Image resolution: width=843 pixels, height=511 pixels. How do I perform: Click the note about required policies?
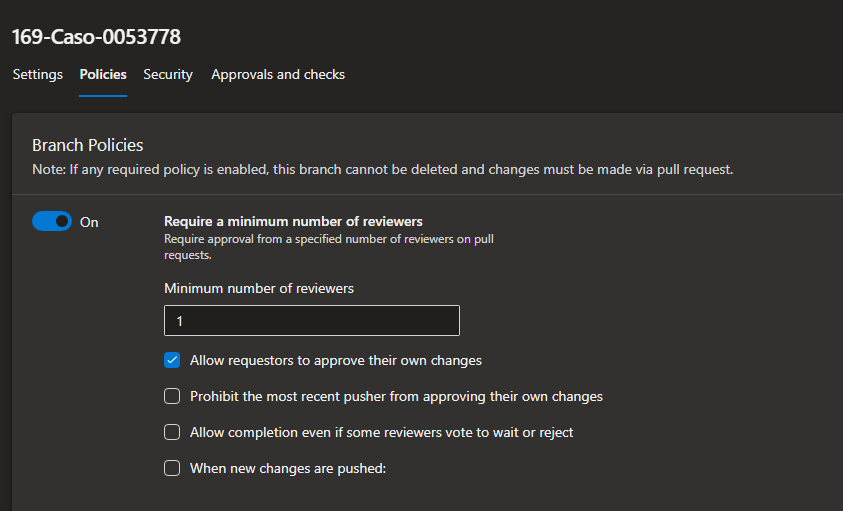tap(382, 169)
